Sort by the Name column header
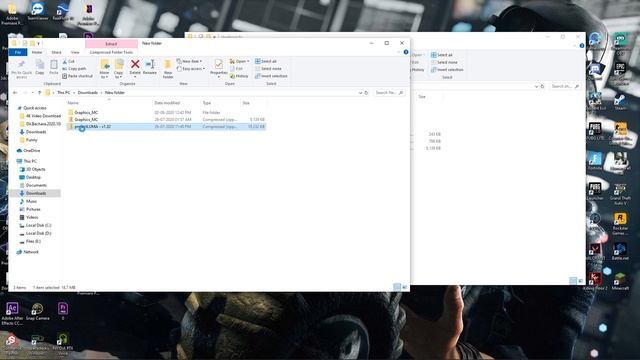 (x=73, y=103)
